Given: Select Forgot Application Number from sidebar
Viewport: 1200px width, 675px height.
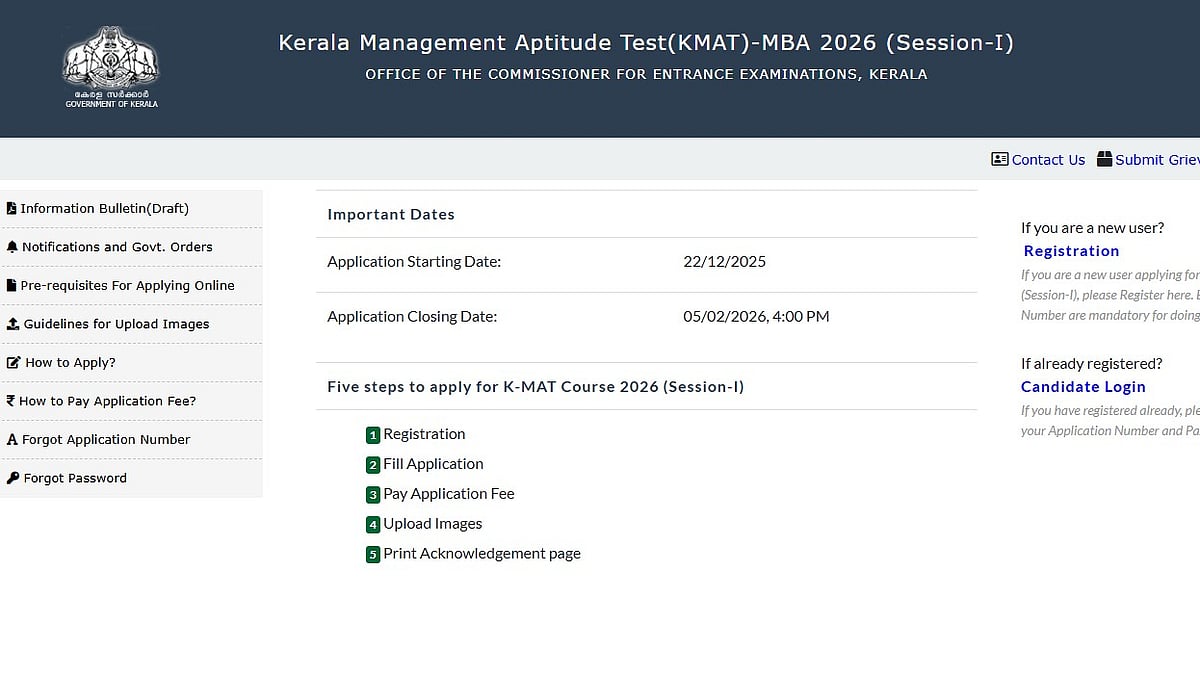Looking at the screenshot, I should pyautogui.click(x=108, y=439).
